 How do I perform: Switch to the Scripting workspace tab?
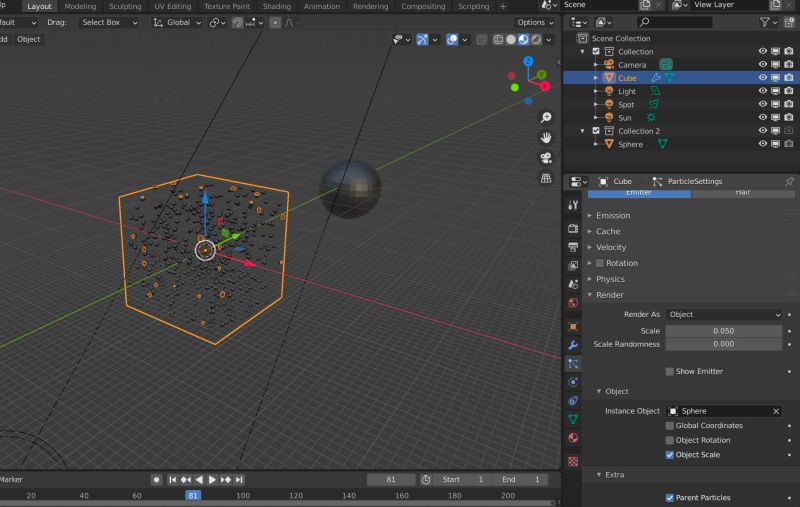(x=473, y=7)
